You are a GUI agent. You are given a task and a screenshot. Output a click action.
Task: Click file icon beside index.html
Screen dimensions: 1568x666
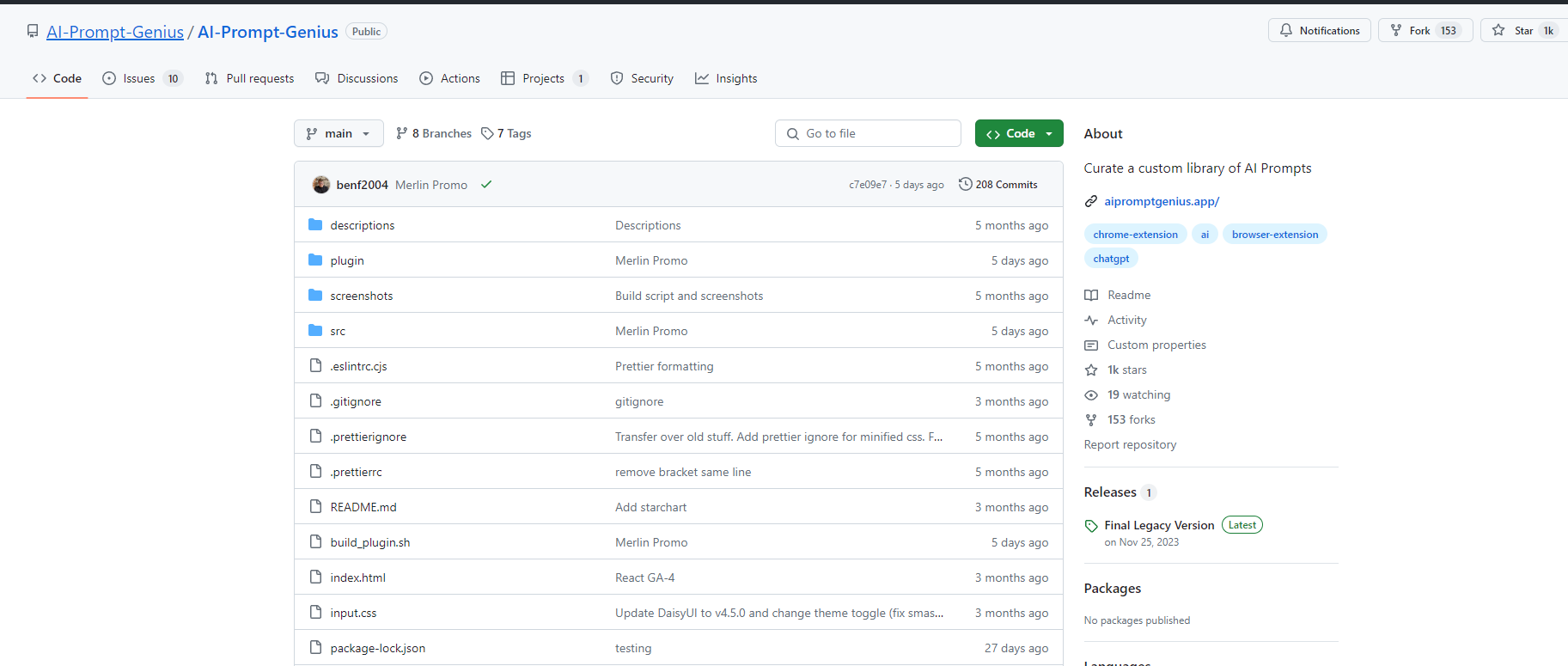click(315, 577)
